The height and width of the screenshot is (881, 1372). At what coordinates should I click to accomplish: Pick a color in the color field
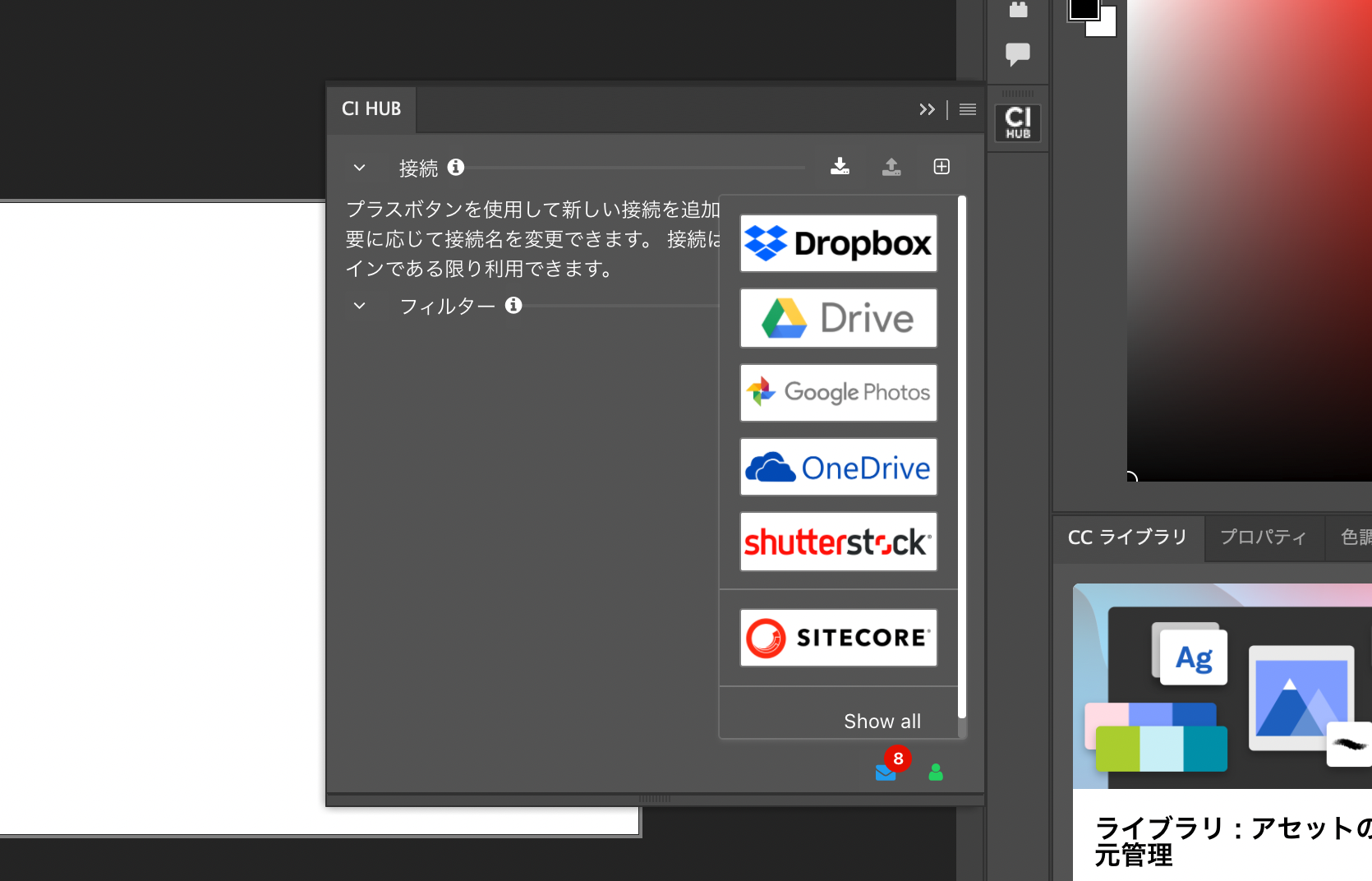pyautogui.click(x=1249, y=240)
